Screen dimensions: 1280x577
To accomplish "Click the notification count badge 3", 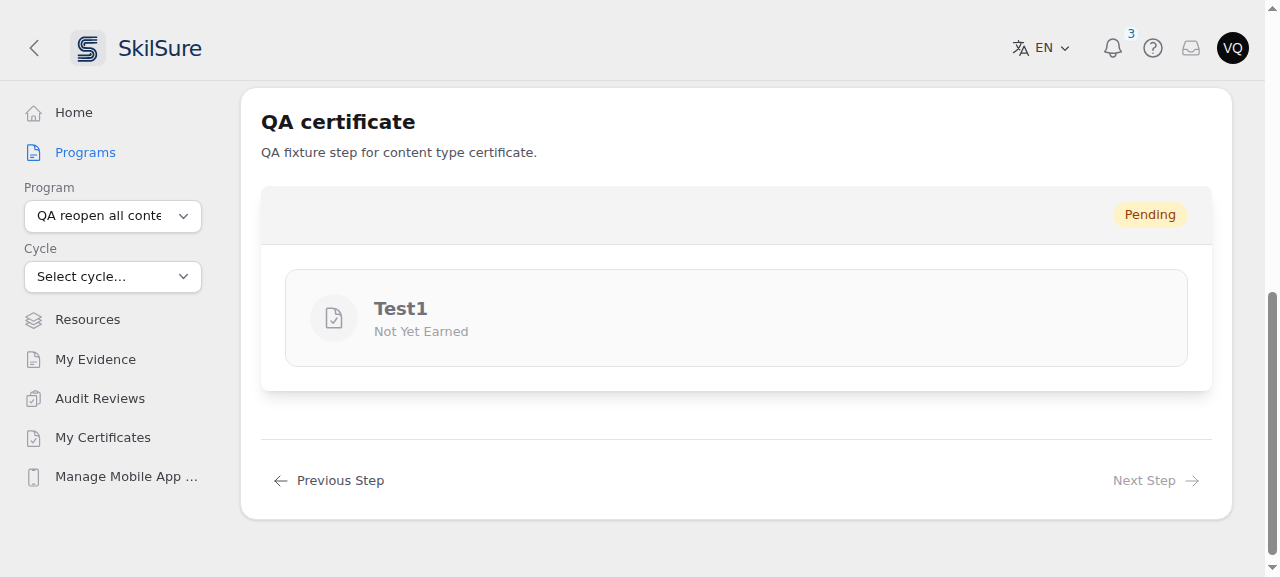I will [x=1131, y=34].
